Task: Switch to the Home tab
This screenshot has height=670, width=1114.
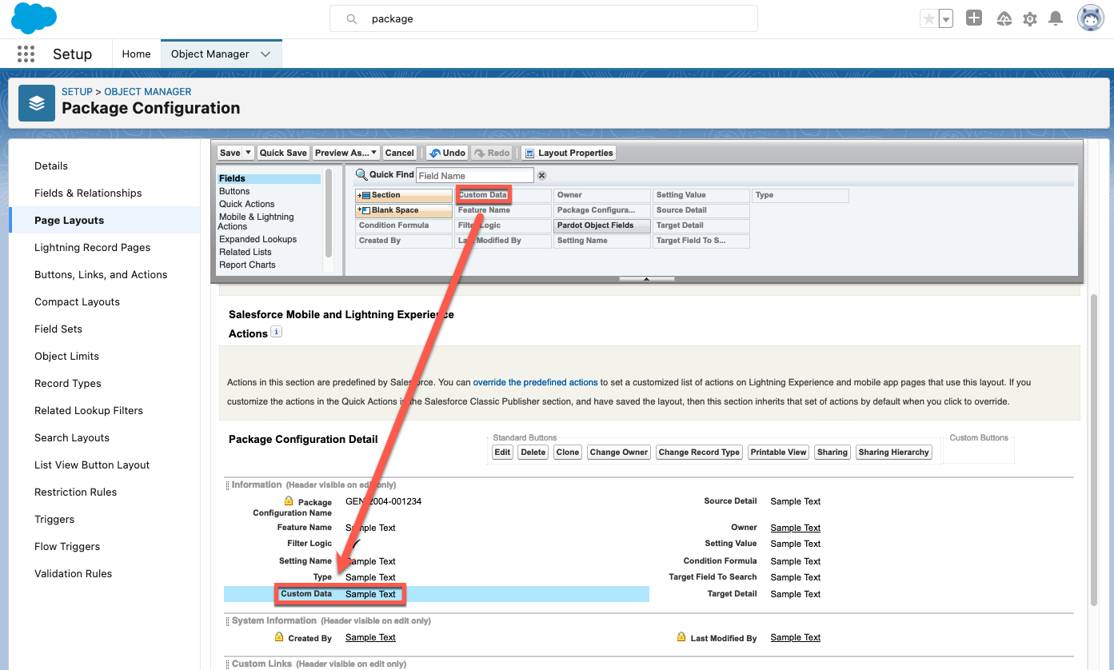Action: [x=136, y=54]
